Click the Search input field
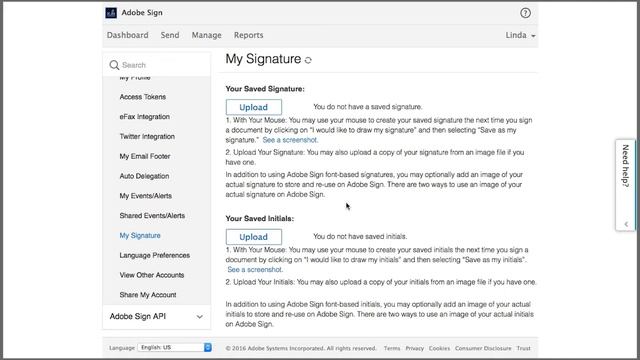 pyautogui.click(x=157, y=65)
